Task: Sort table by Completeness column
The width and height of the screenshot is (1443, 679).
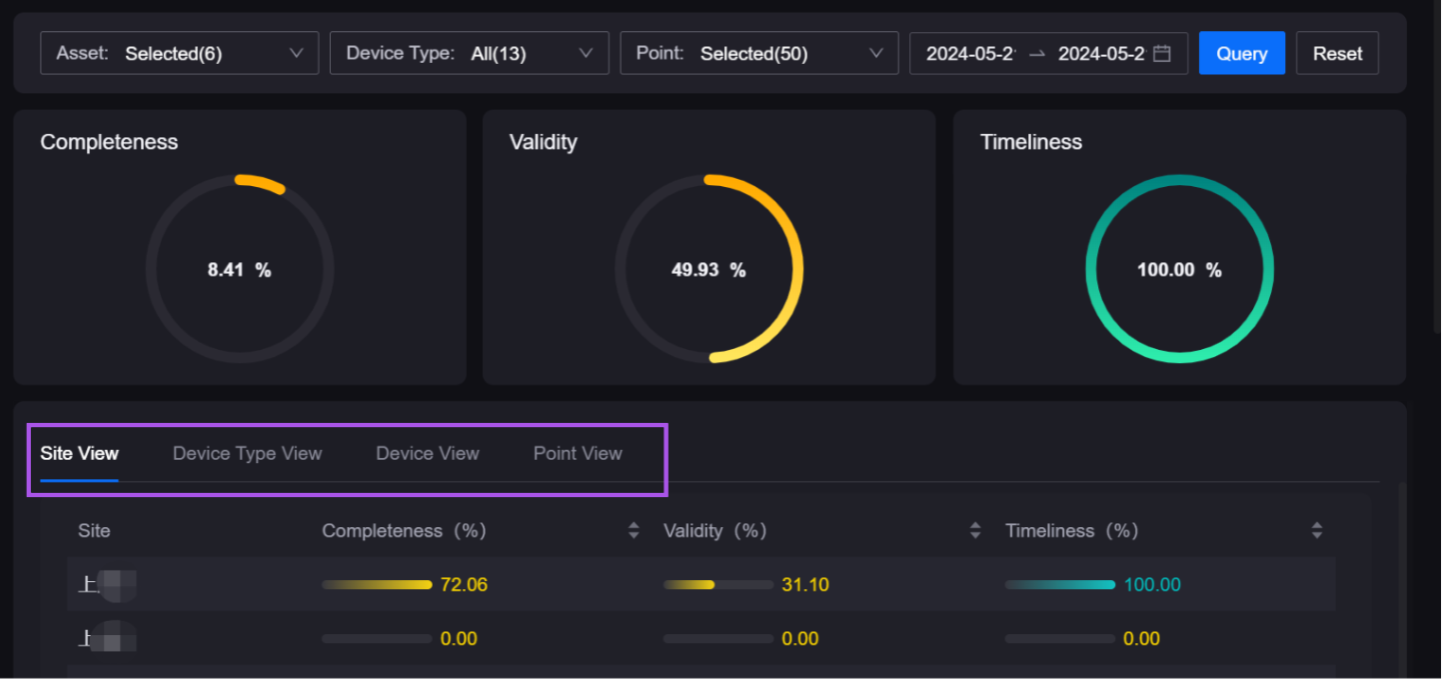Action: [x=633, y=531]
